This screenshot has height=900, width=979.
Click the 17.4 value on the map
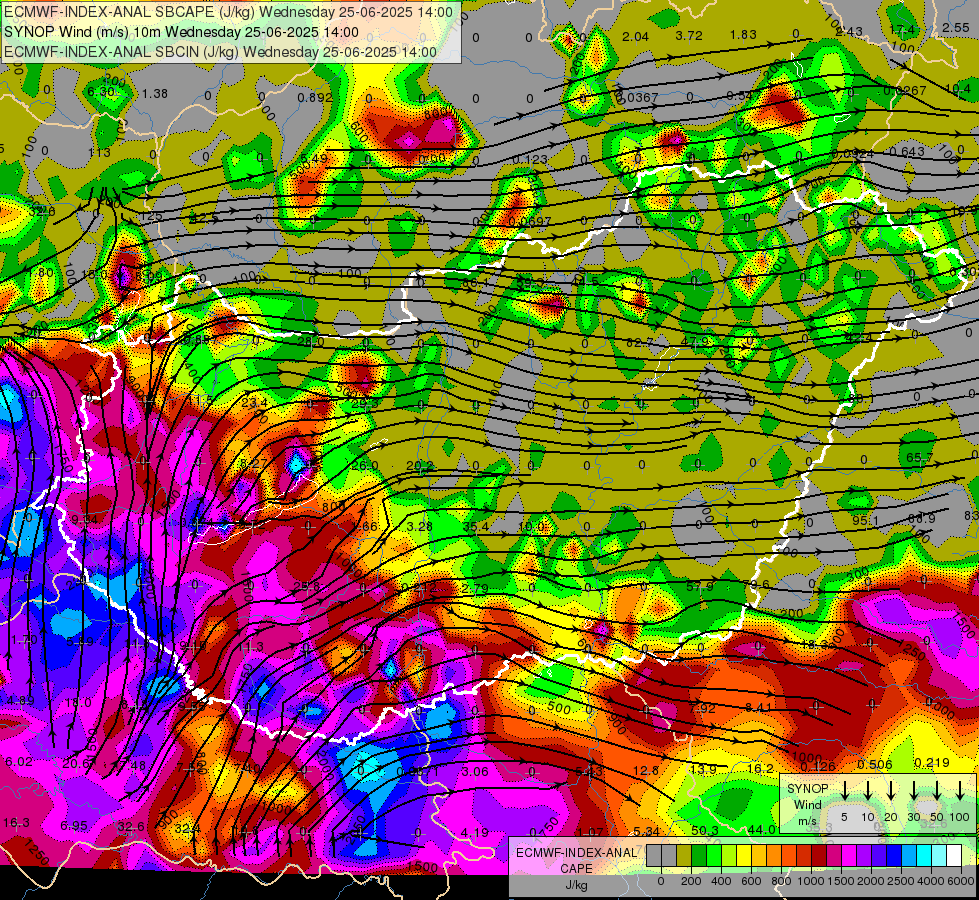click(x=902, y=29)
